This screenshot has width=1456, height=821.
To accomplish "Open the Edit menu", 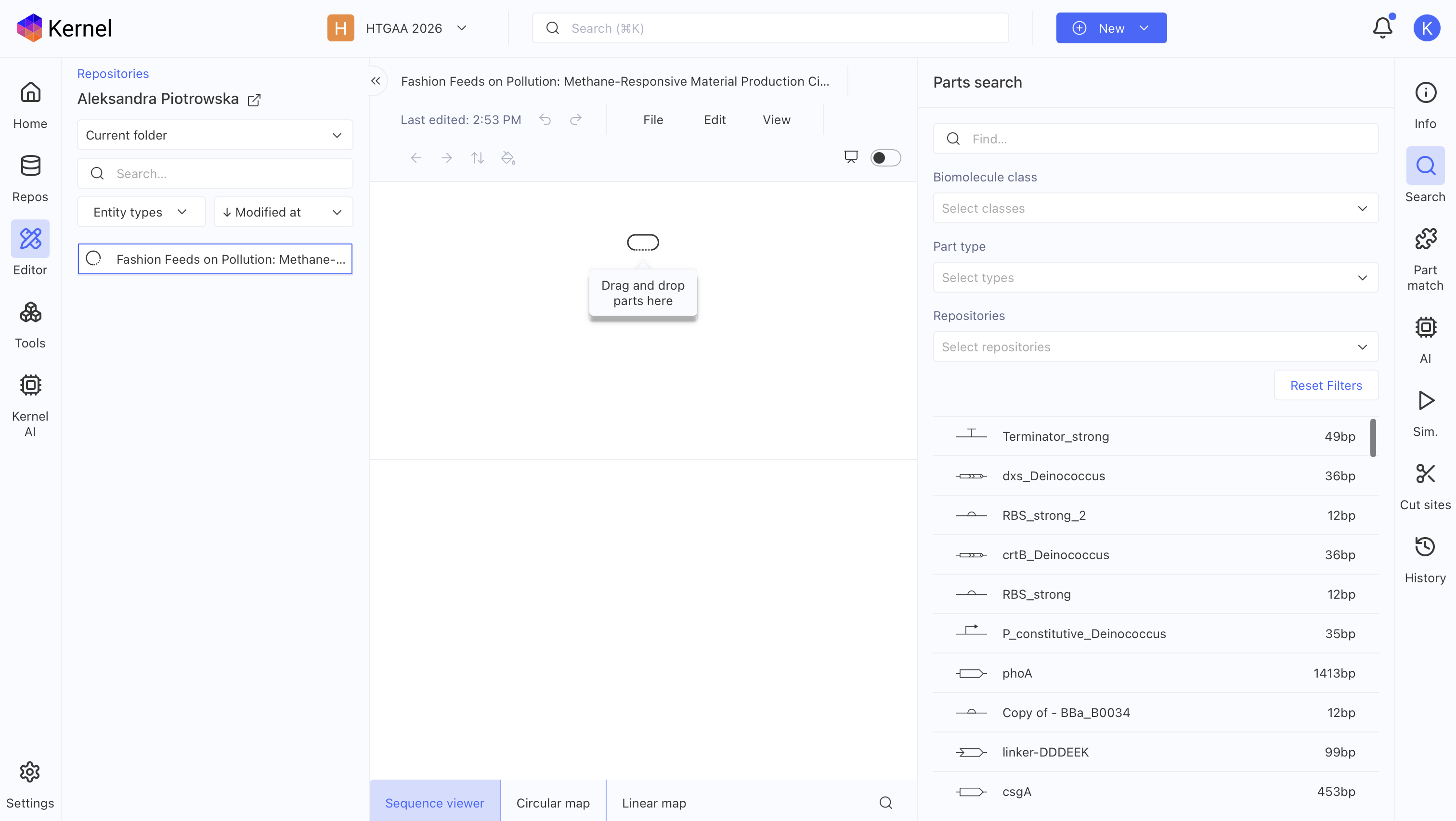I will click(x=715, y=120).
